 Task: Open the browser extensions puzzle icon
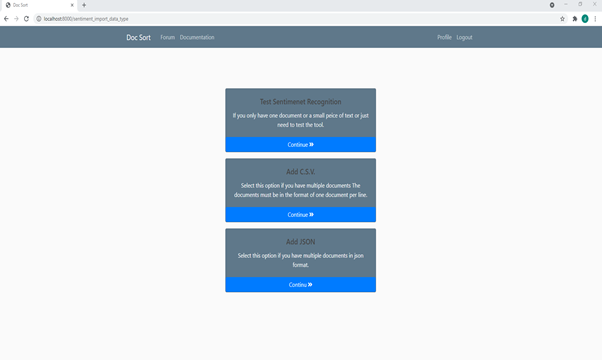click(575, 19)
